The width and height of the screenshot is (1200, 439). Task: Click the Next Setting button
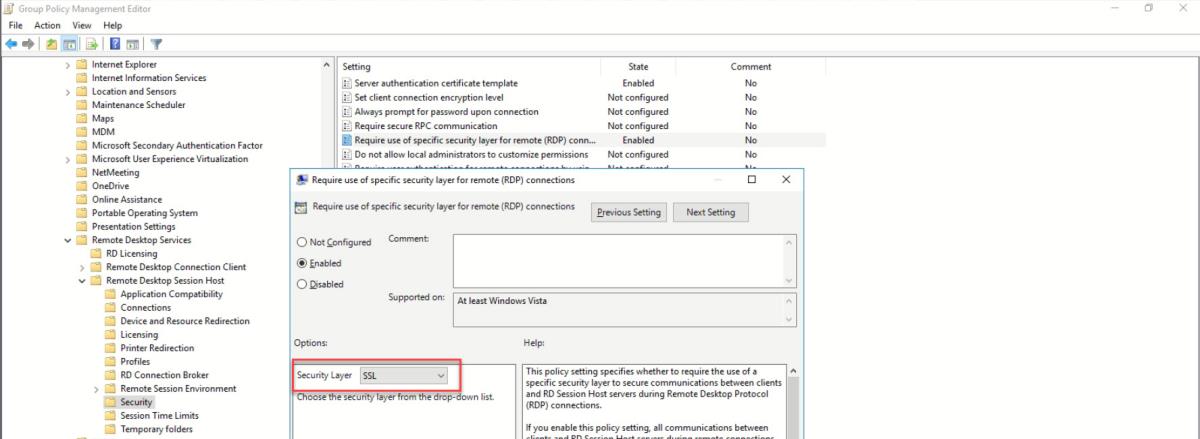point(710,212)
